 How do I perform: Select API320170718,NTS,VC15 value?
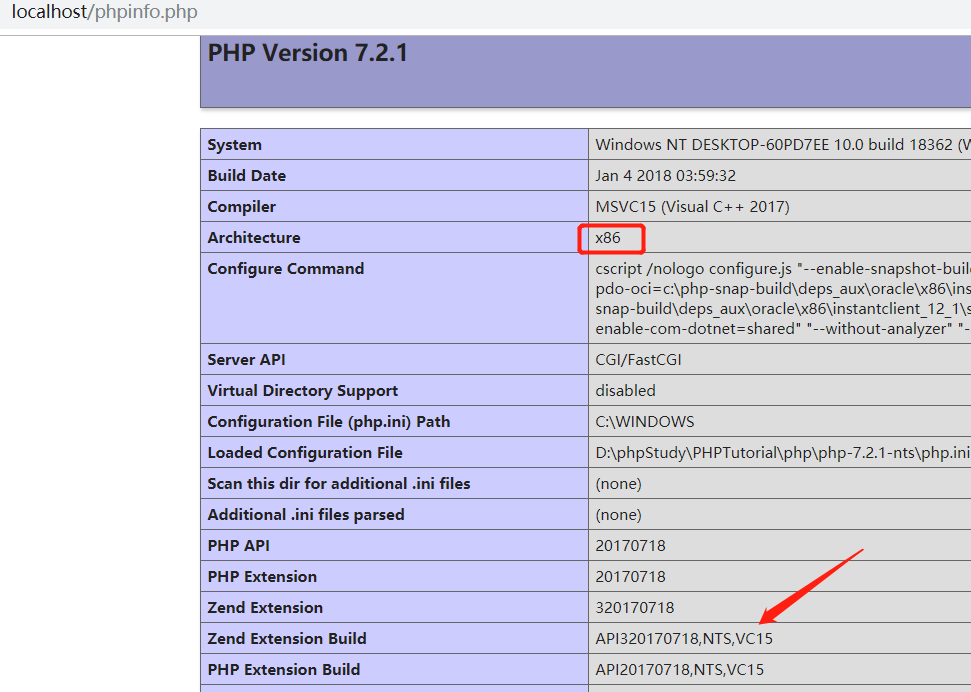[x=684, y=639]
